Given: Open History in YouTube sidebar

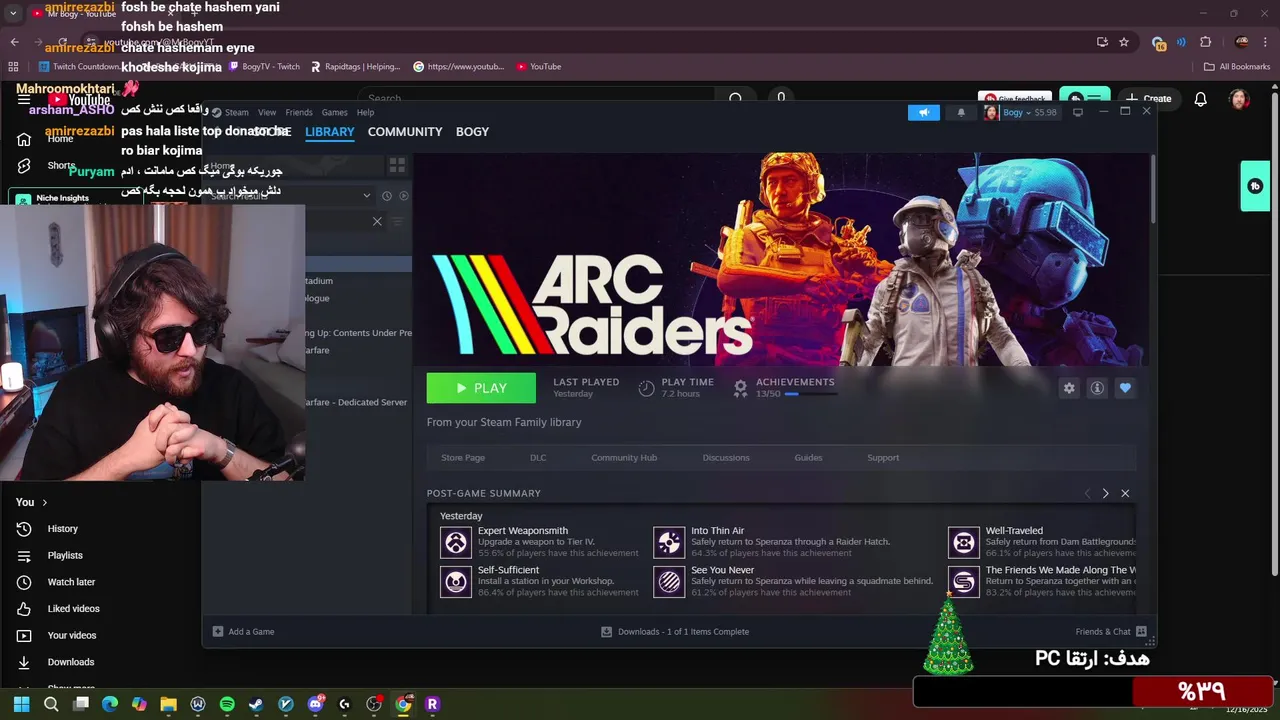Looking at the screenshot, I should (x=62, y=529).
